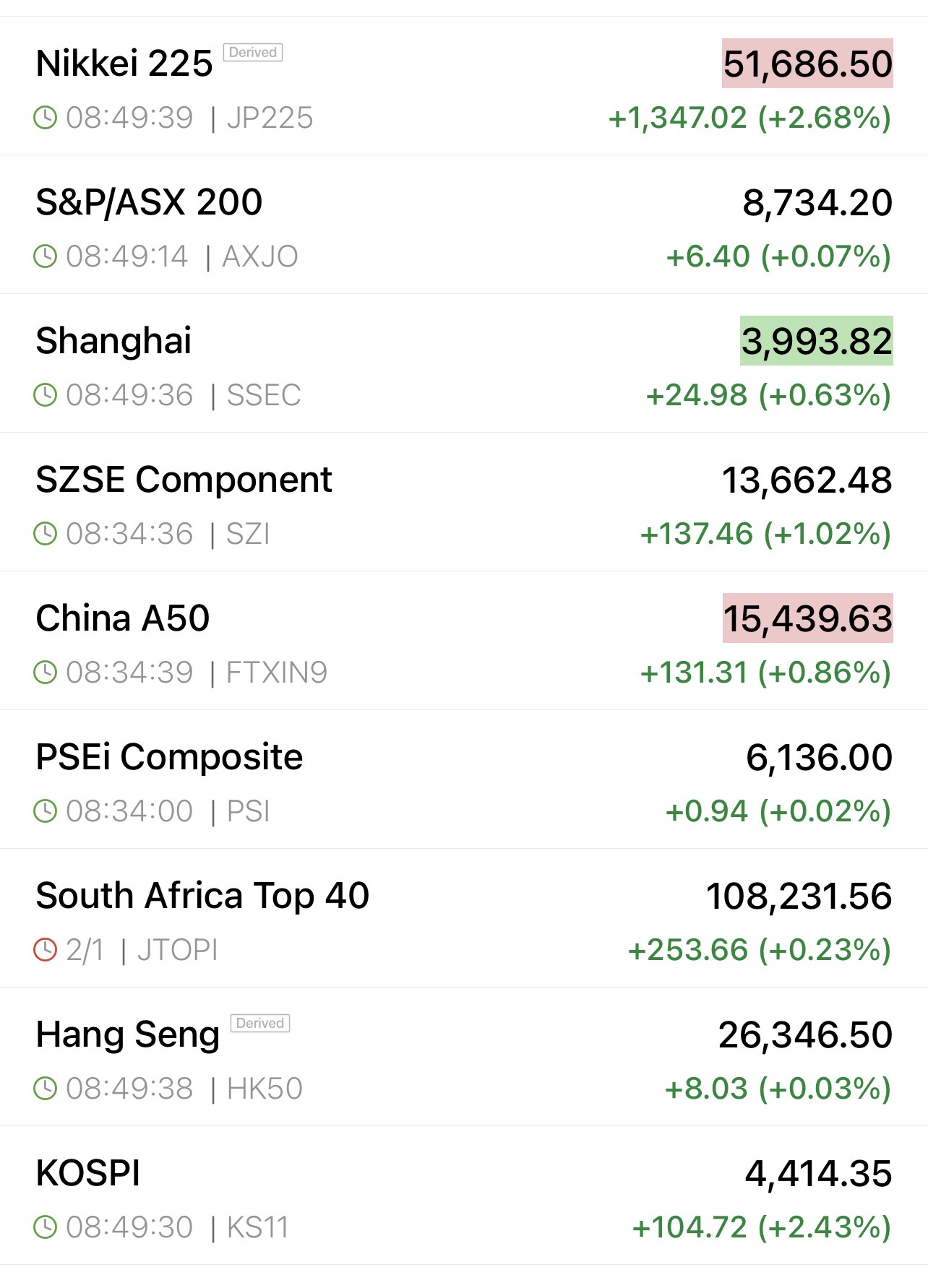Viewport: 928px width, 1288px height.
Task: Tap the red-highlighted price 51,686.50
Action: tap(807, 64)
